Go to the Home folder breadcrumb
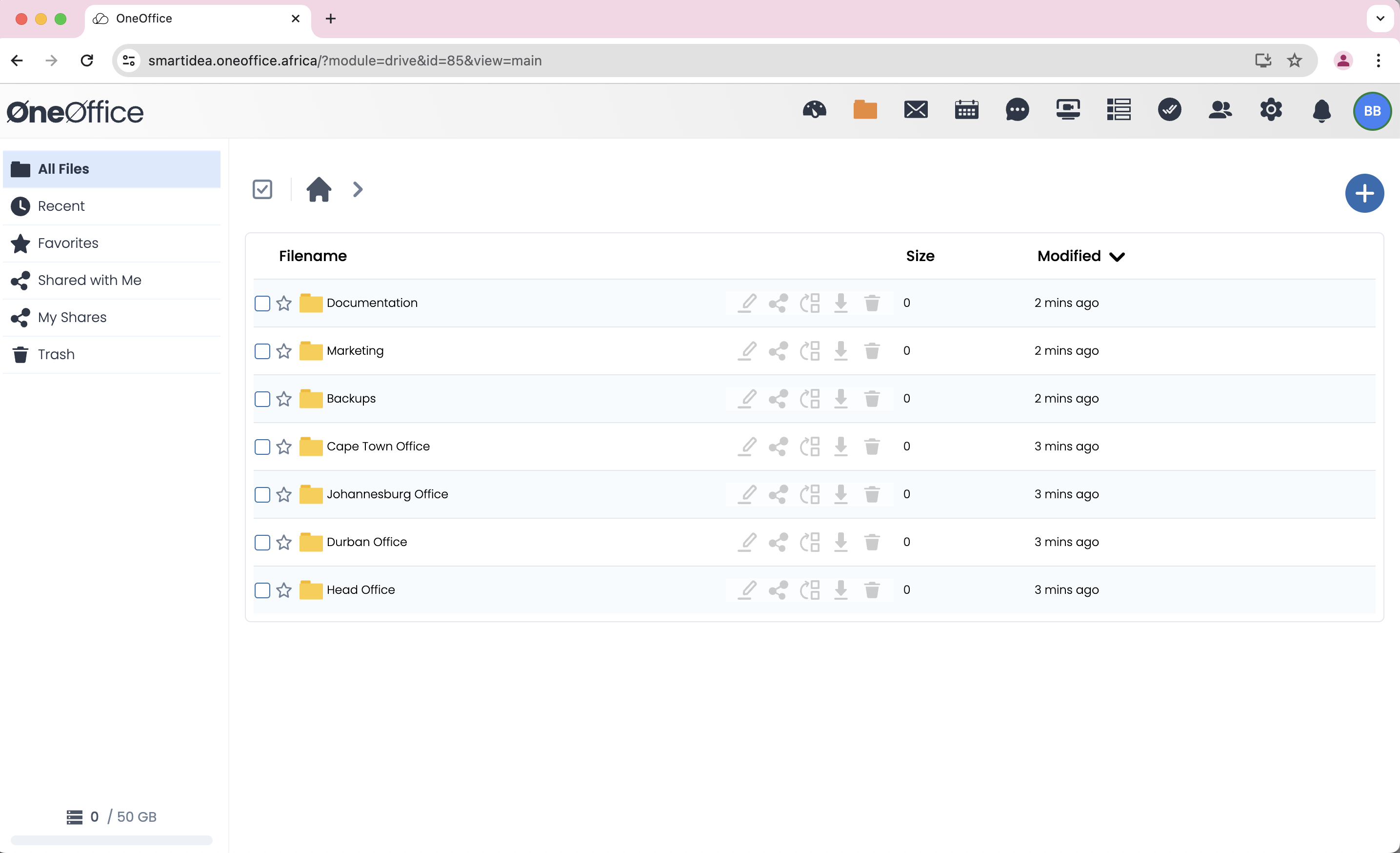The width and height of the screenshot is (1400, 853). coord(319,189)
